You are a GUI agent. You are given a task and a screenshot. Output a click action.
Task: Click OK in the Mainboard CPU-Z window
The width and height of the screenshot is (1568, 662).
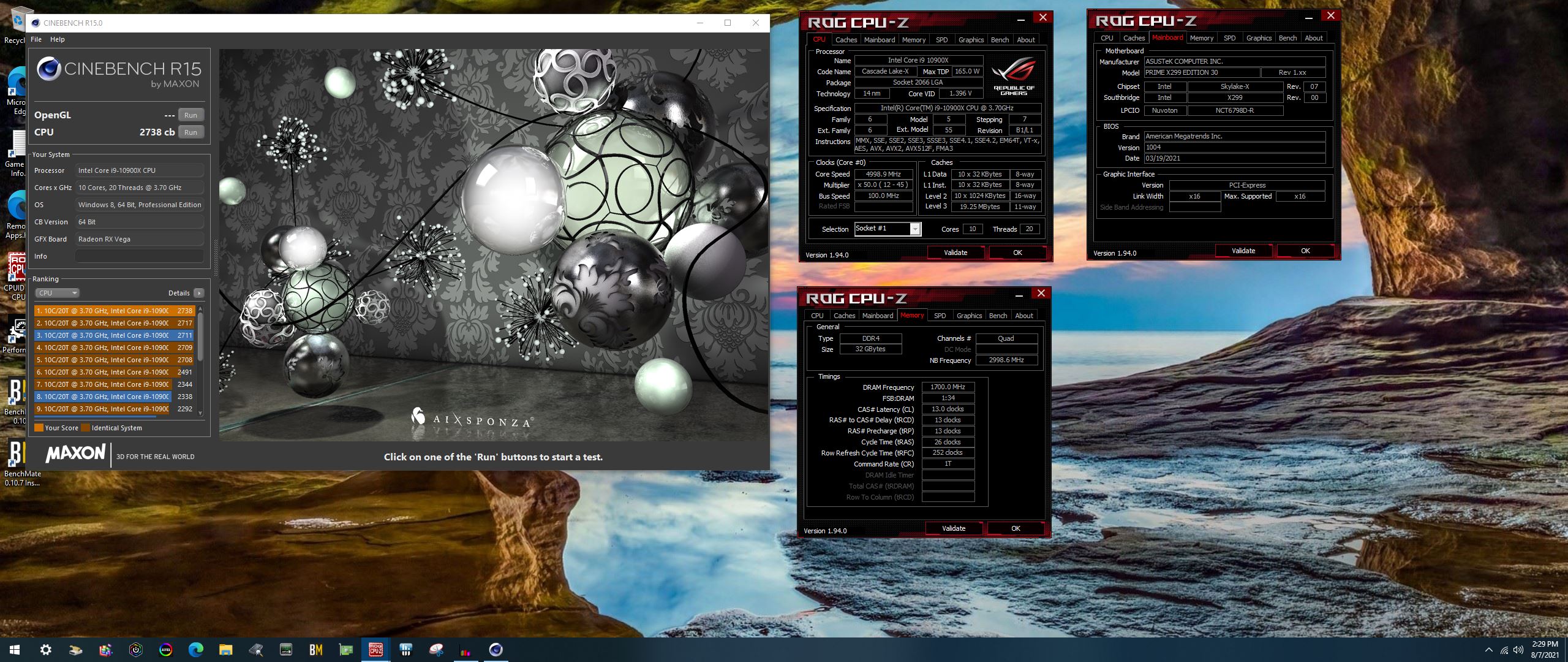pyautogui.click(x=1305, y=251)
